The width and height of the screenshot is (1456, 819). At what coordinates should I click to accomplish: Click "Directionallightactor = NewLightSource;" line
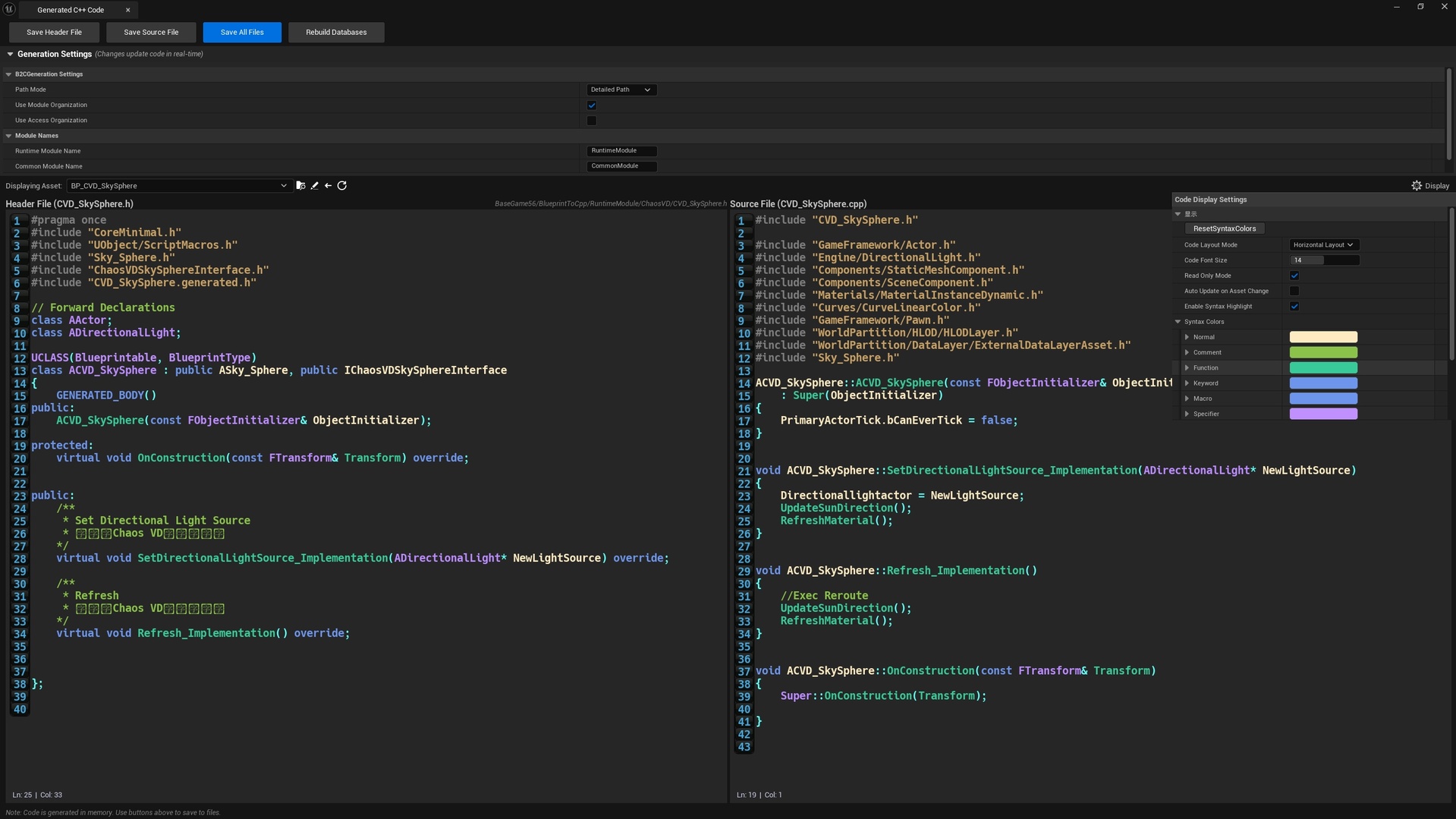coord(902,496)
